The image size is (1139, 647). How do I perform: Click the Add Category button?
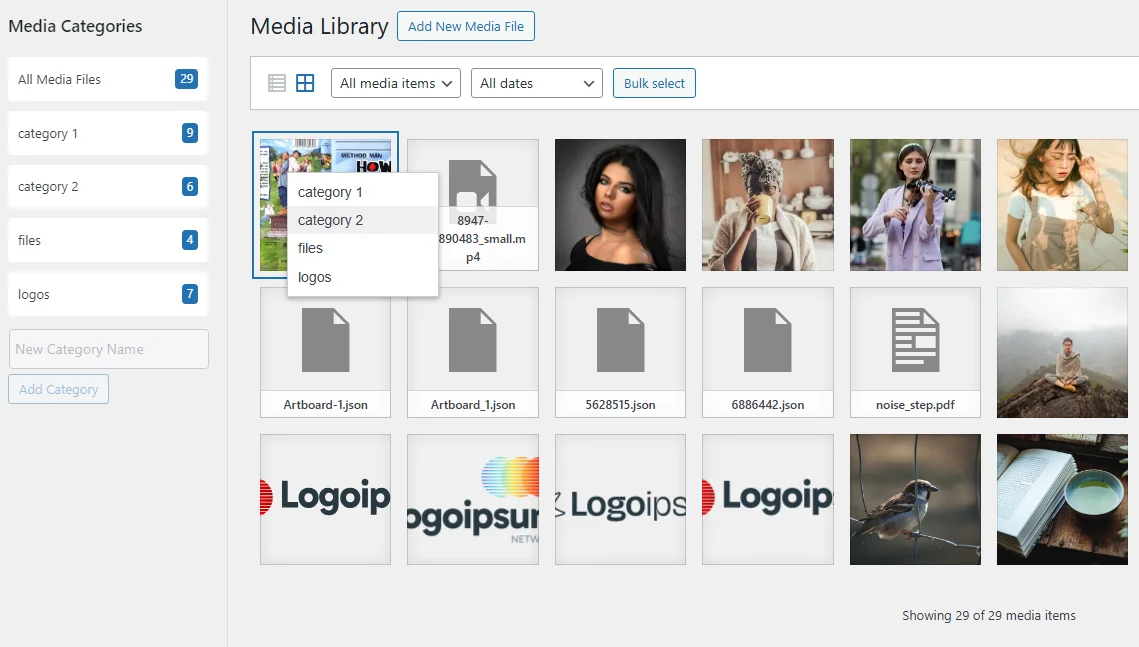[58, 389]
